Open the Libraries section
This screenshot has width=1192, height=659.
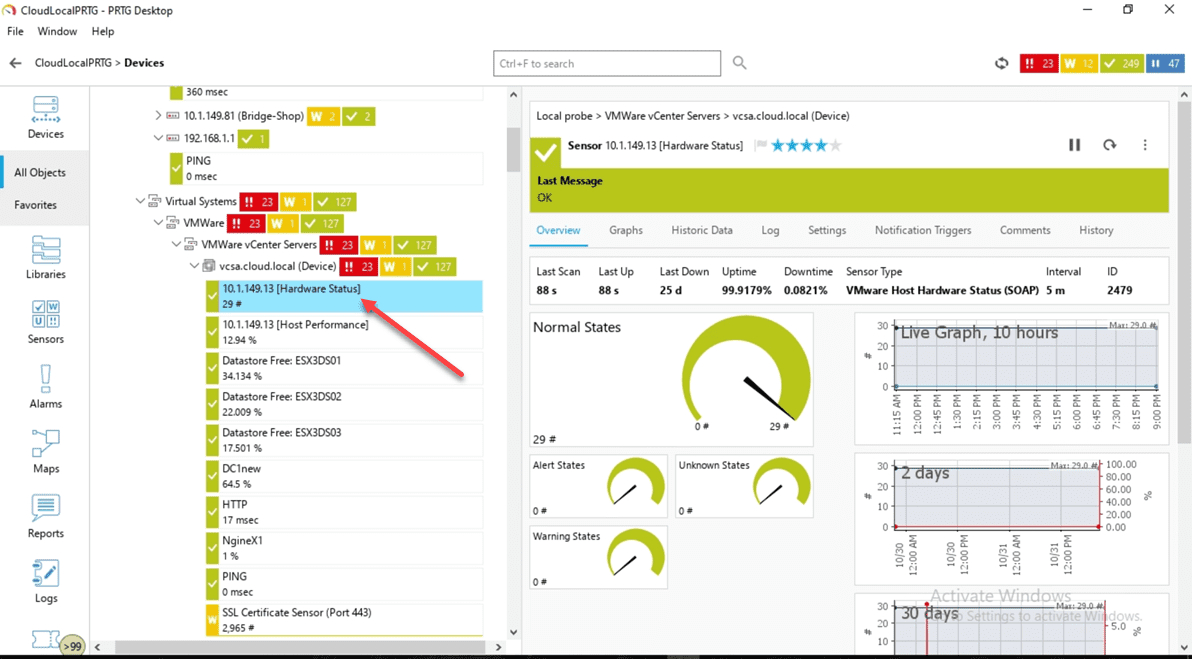coord(46,257)
